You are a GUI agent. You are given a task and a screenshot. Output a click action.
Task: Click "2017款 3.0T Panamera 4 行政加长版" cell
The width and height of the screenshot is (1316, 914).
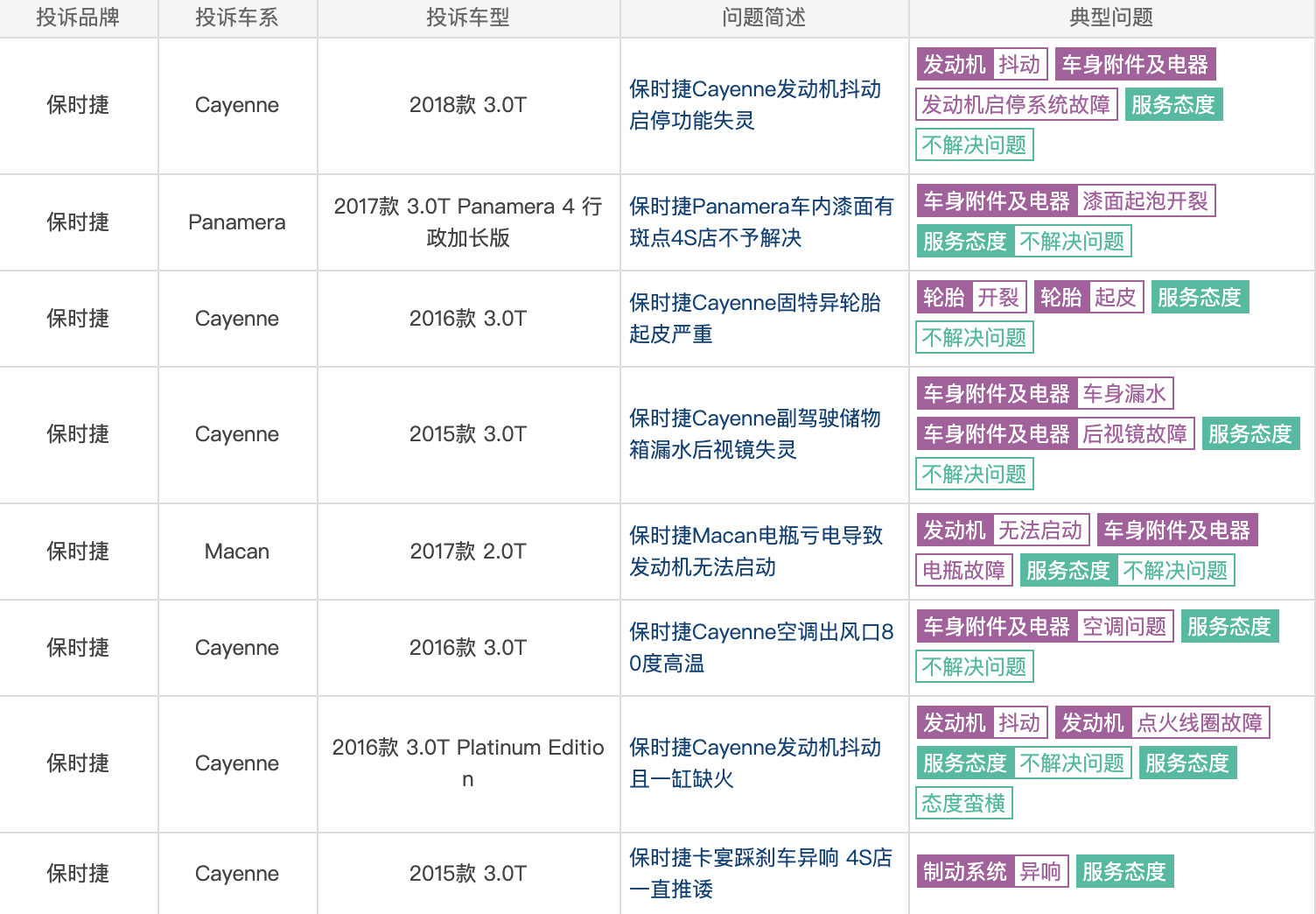pyautogui.click(x=468, y=222)
